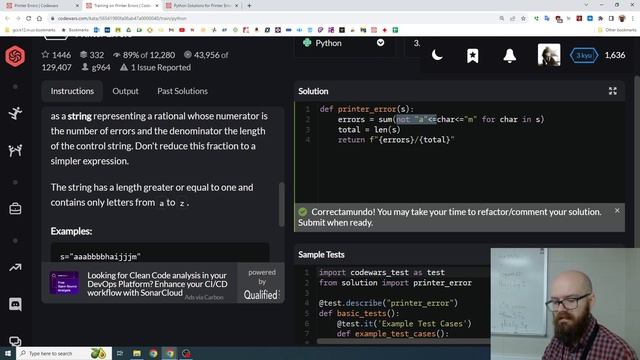Open the Gmail bookmark icon
The image size is (640, 360).
click(171, 30)
